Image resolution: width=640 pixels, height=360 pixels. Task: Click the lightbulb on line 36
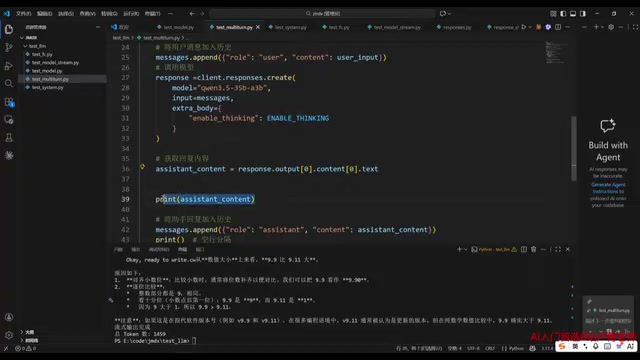pyautogui.click(x=142, y=167)
